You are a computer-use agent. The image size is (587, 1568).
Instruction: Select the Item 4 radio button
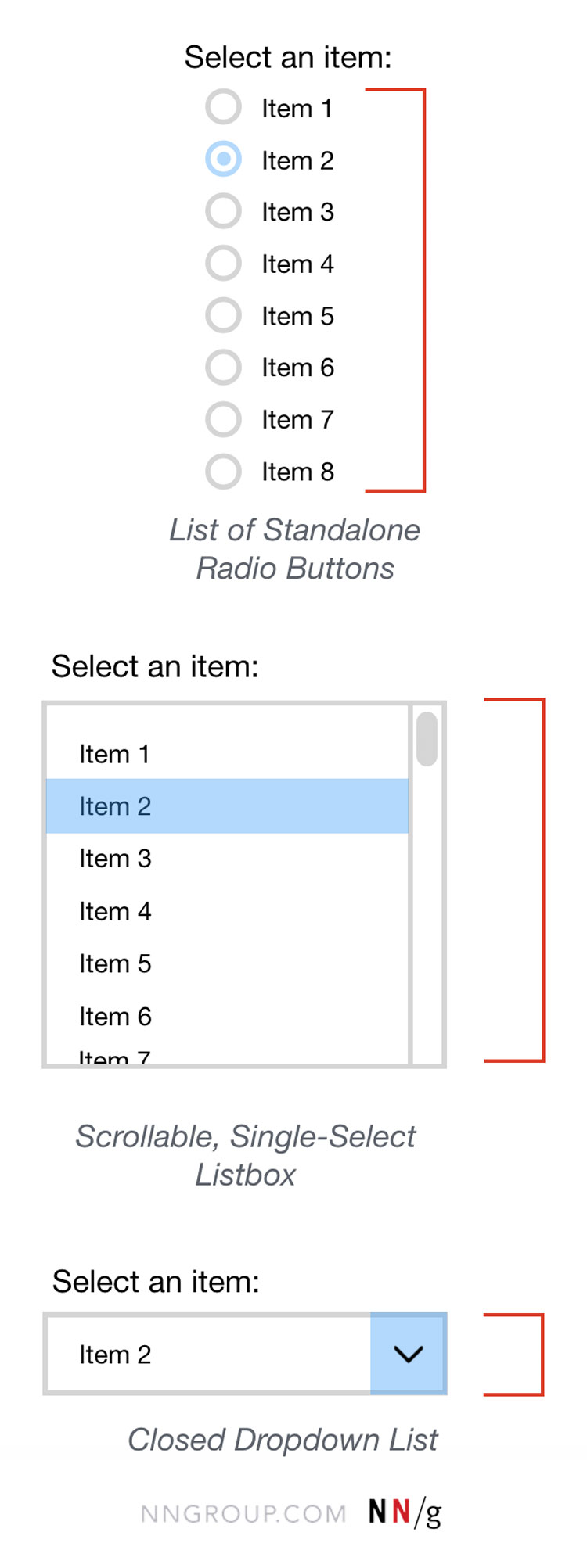(223, 264)
